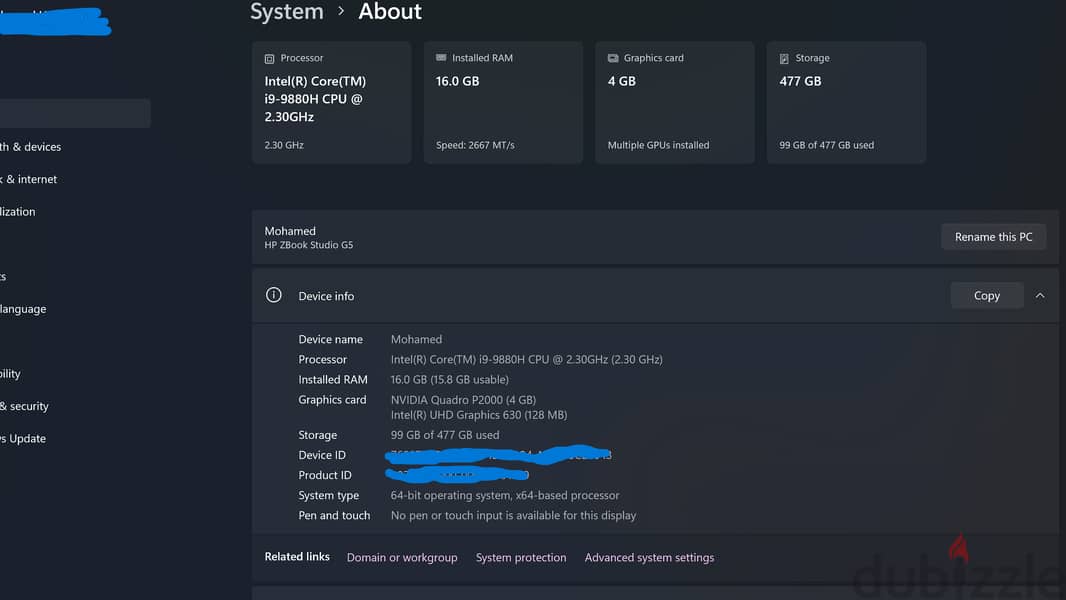
Task: Click the Product ID label
Action: 325,475
